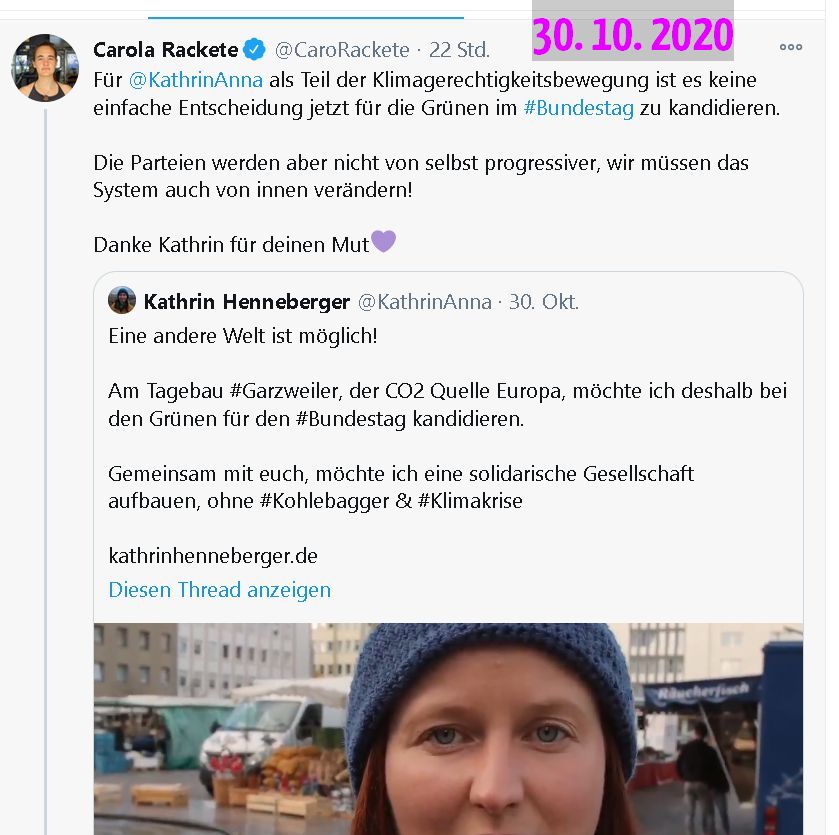Screen dimensions: 839x835
Task: Click Diesen Thread anzeigen link
Action: [219, 589]
